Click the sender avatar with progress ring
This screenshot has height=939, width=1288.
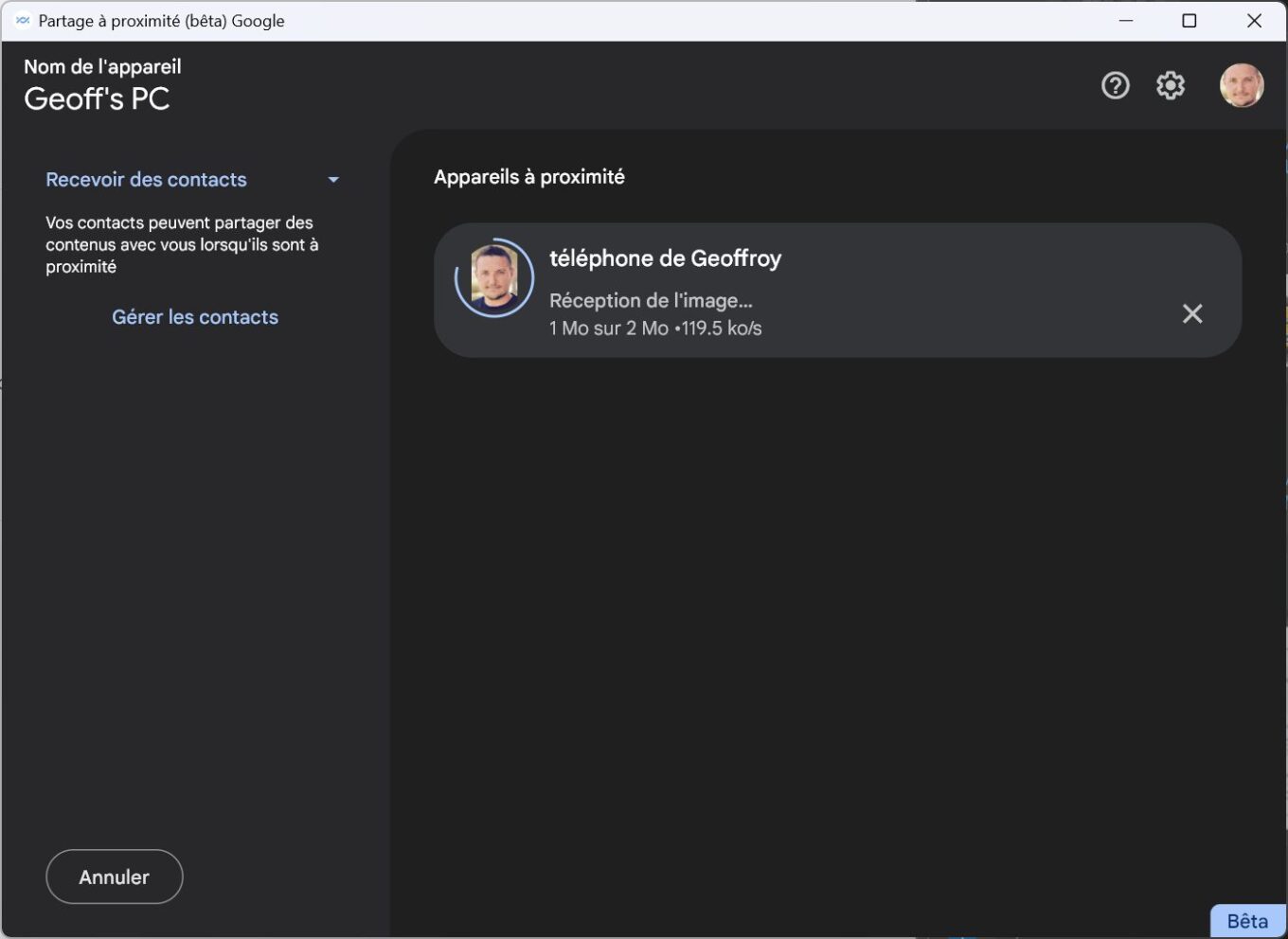point(494,278)
